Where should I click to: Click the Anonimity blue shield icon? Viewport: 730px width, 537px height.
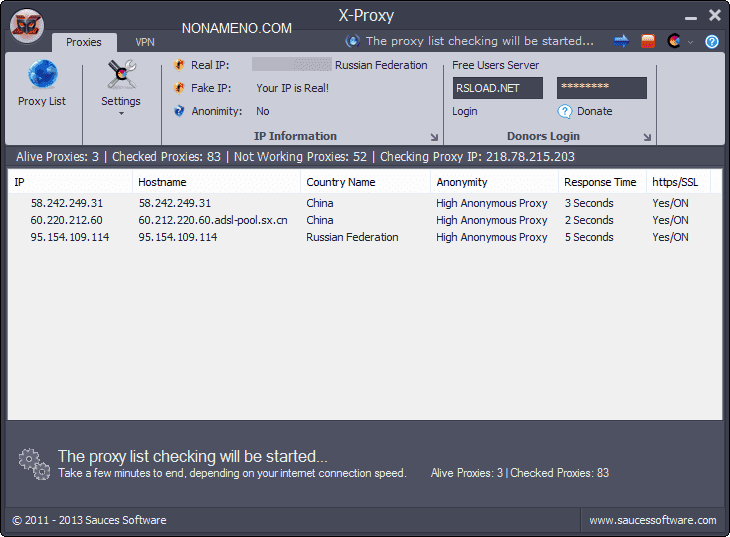point(179,111)
